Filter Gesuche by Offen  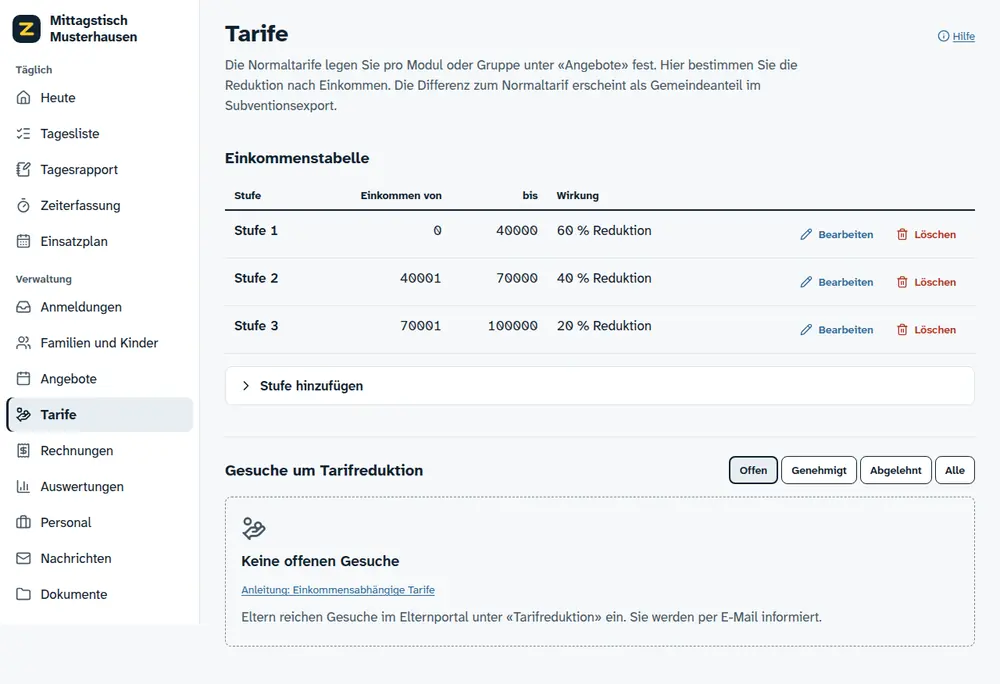pyautogui.click(x=753, y=470)
